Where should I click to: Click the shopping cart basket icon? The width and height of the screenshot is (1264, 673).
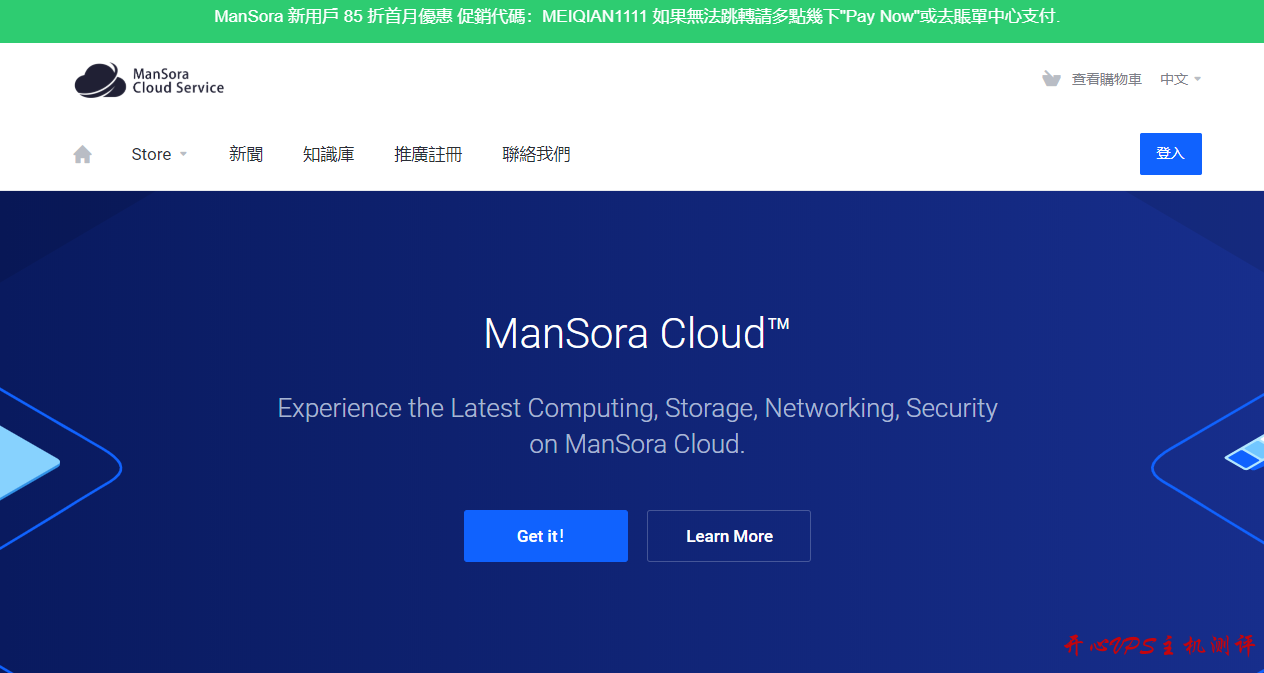click(1051, 79)
